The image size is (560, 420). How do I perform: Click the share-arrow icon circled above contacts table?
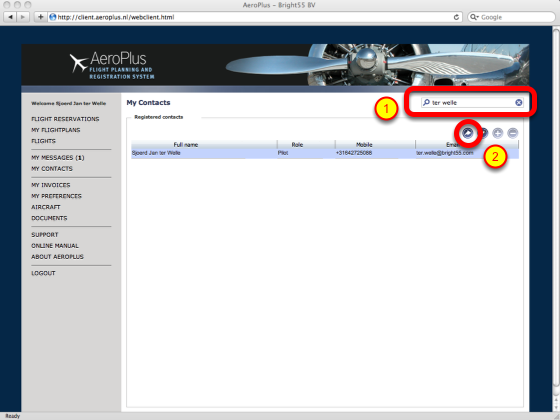(x=468, y=133)
